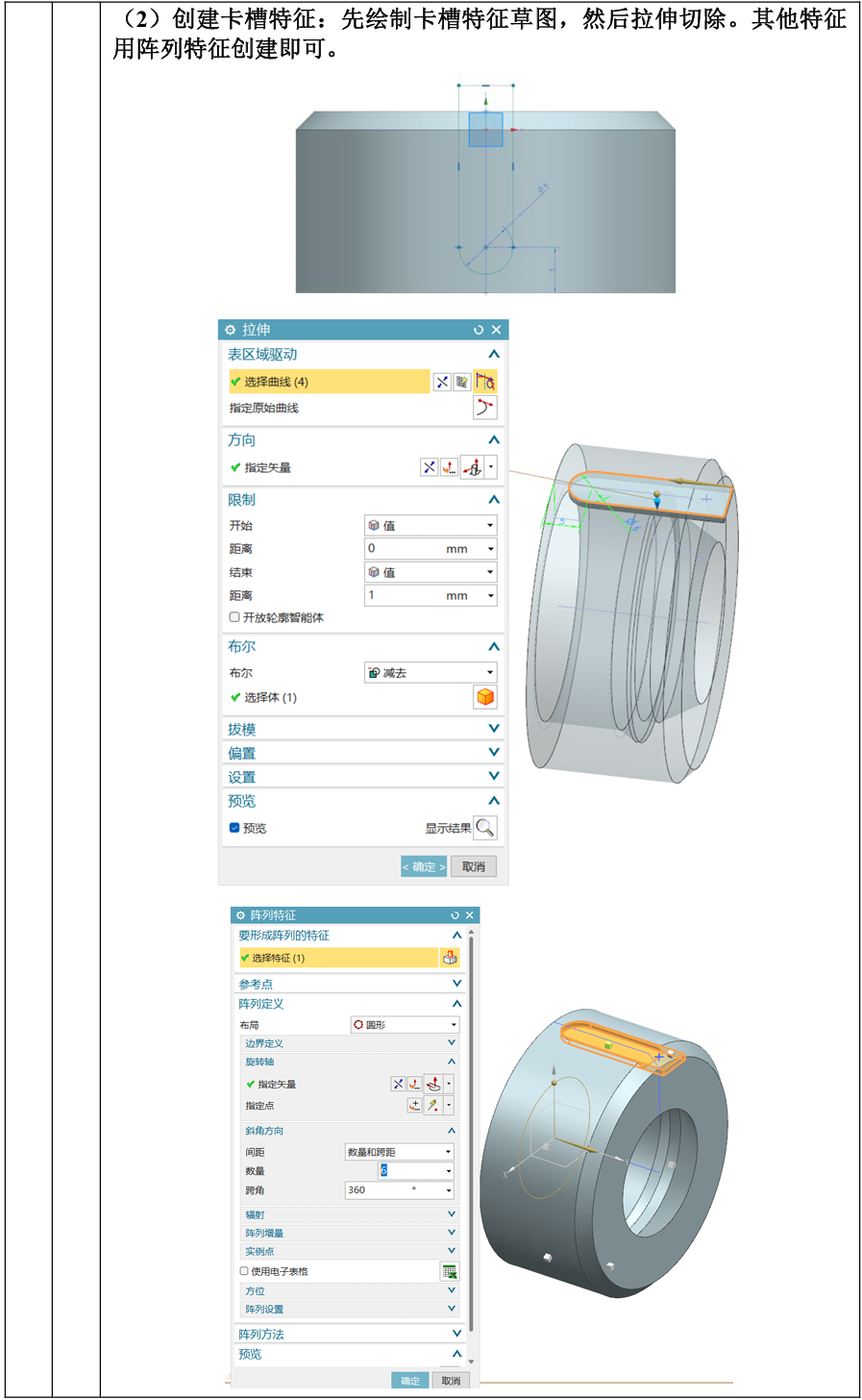Click the sketch section icon in the Extrude dialog

[x=485, y=382]
